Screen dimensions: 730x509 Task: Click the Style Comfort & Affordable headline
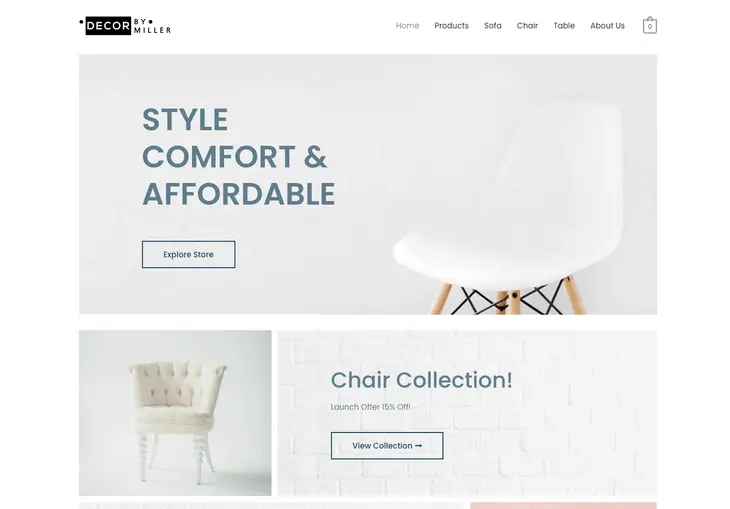238,156
